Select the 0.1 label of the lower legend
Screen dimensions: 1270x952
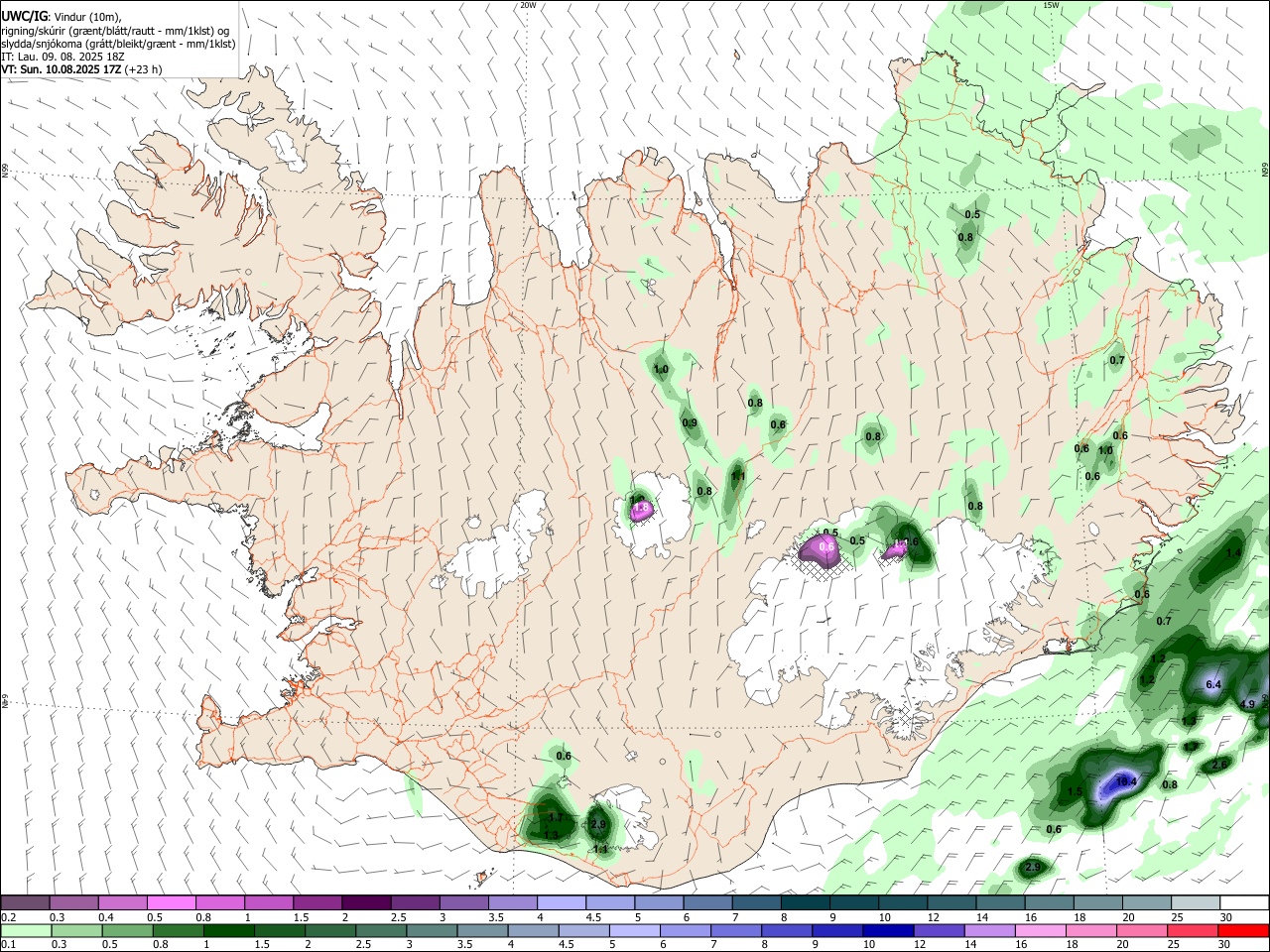point(8,945)
